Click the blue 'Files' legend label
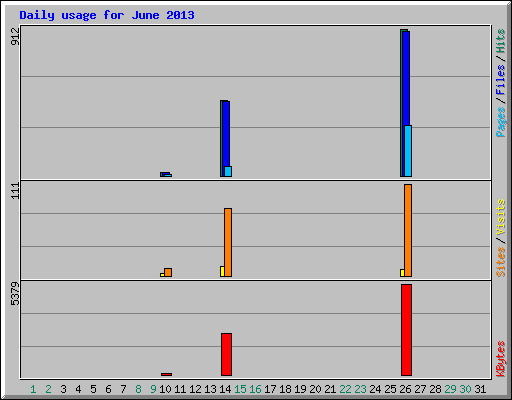 coord(500,79)
